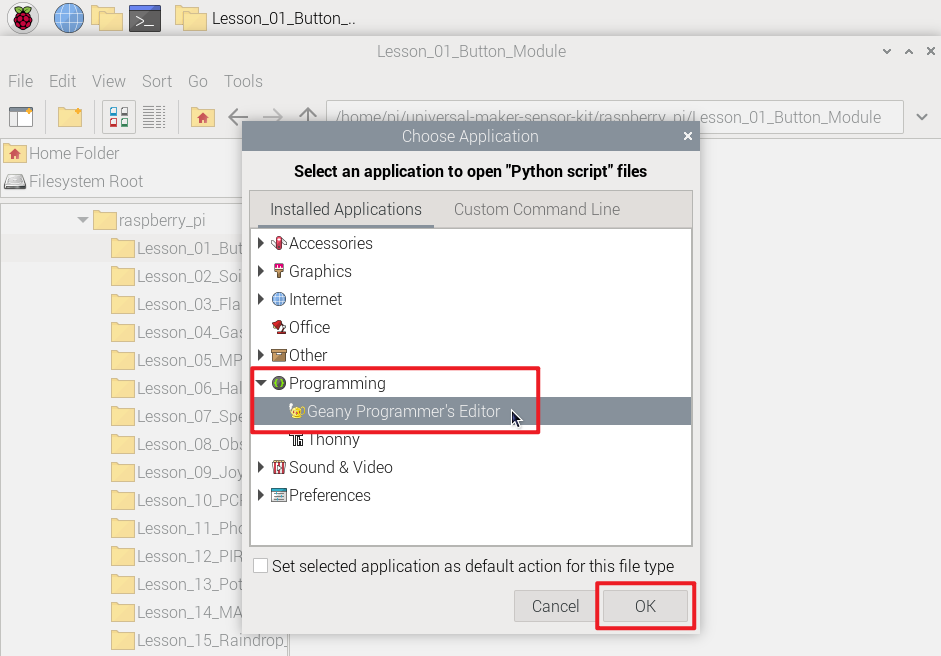Select the Lesson_11_Pho folder in tree
941x656 pixels.
pos(176,528)
